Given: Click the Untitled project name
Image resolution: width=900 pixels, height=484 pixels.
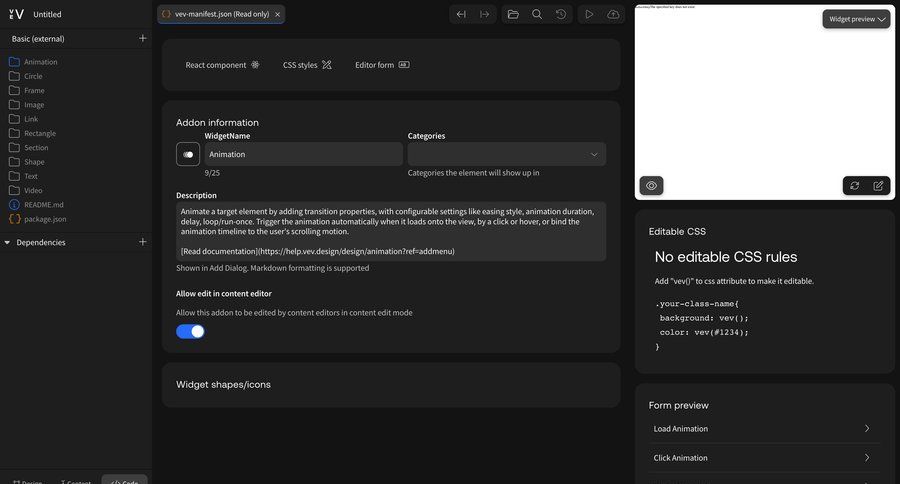Looking at the screenshot, I should tap(47, 14).
